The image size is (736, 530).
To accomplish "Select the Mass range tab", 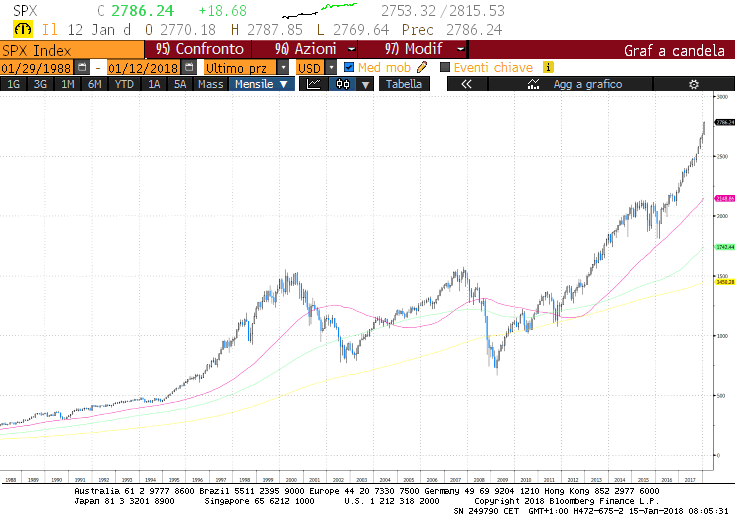I will [x=210, y=84].
